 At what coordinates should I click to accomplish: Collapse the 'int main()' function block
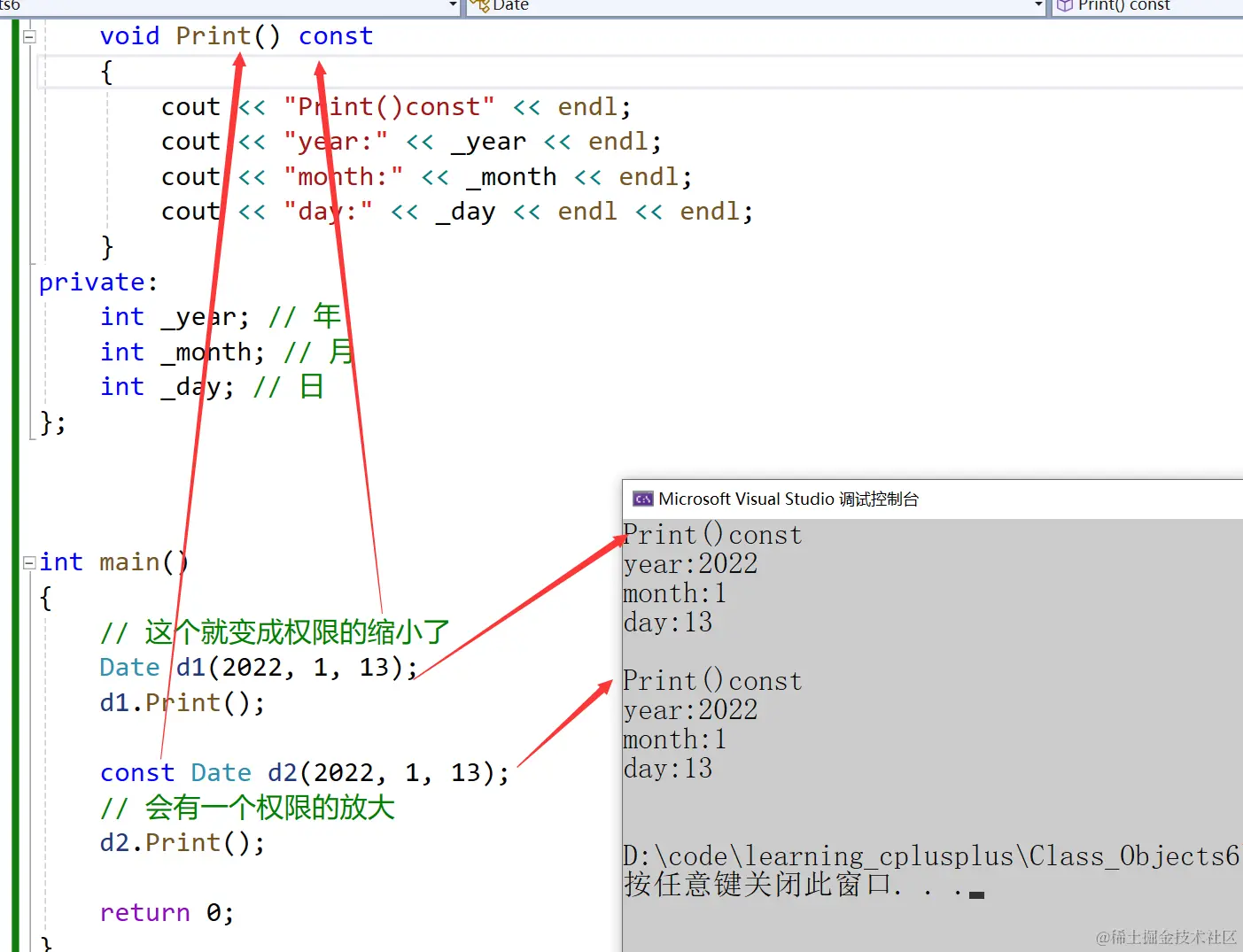(29, 562)
